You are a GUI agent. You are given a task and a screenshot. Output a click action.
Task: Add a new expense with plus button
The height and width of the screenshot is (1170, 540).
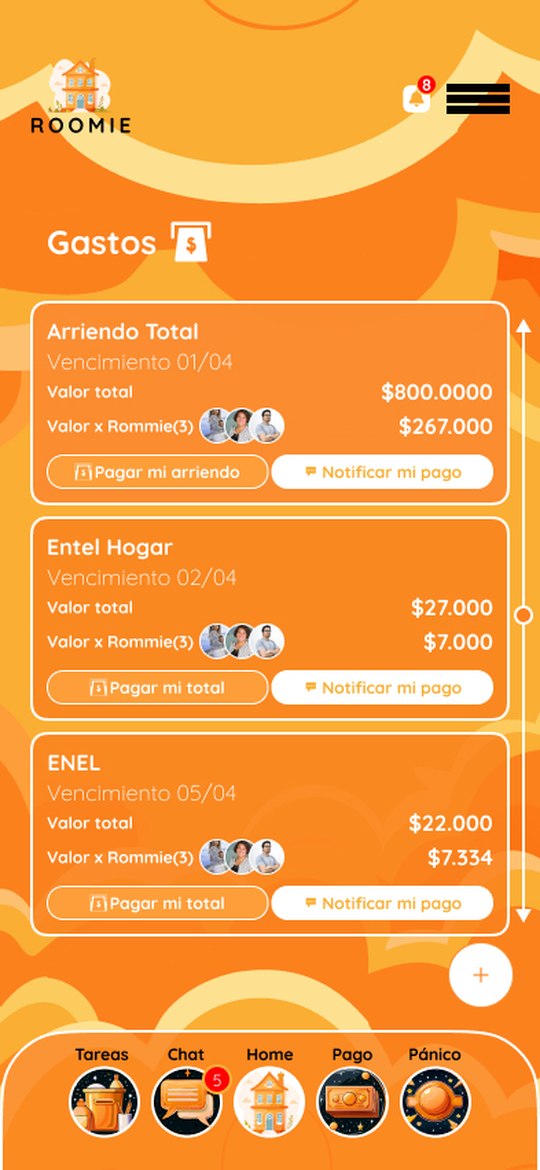point(481,975)
